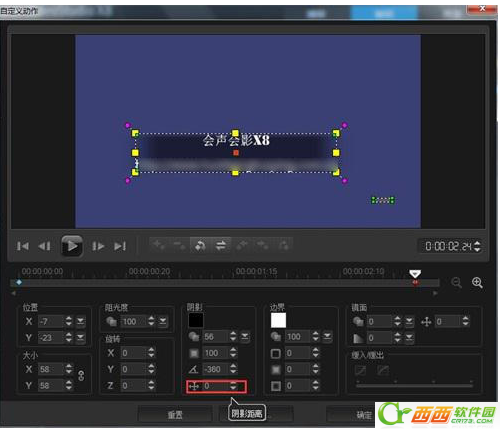This screenshot has height=429, width=500.
Task: Click the mirror fade gradient icon
Action: click(x=358, y=338)
